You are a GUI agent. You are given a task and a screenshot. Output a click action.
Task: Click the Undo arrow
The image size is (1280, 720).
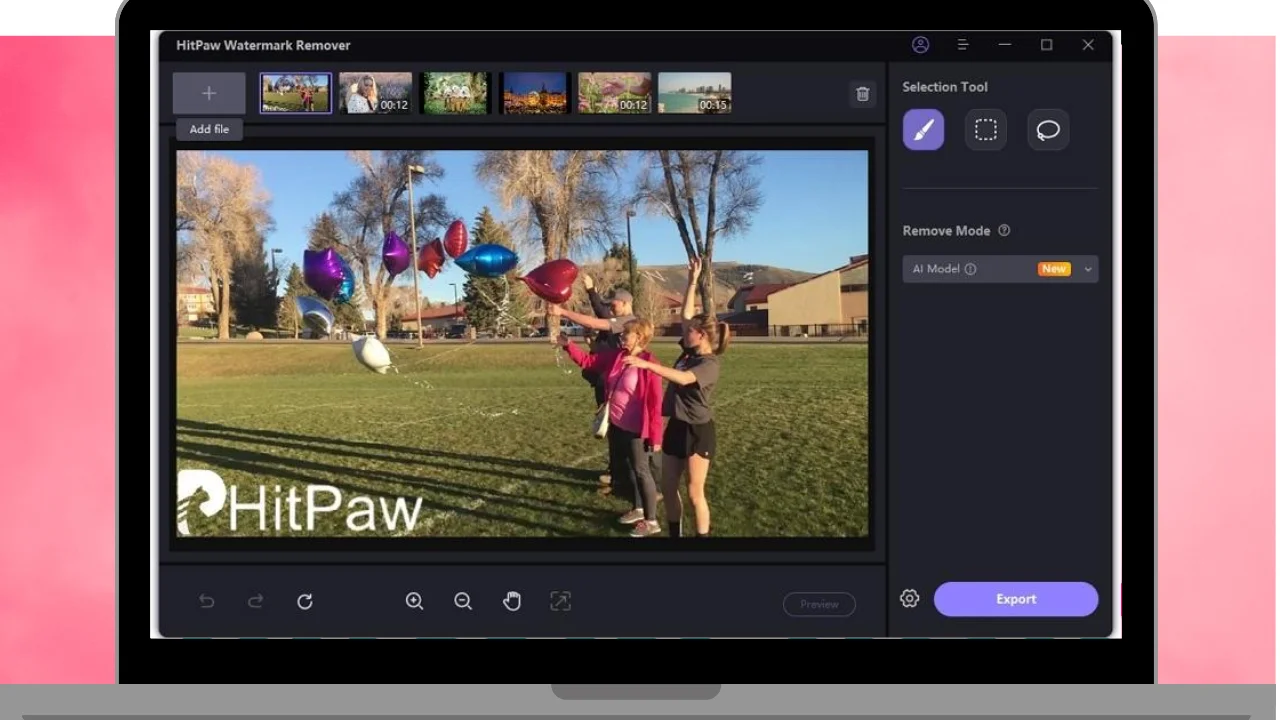pyautogui.click(x=207, y=601)
